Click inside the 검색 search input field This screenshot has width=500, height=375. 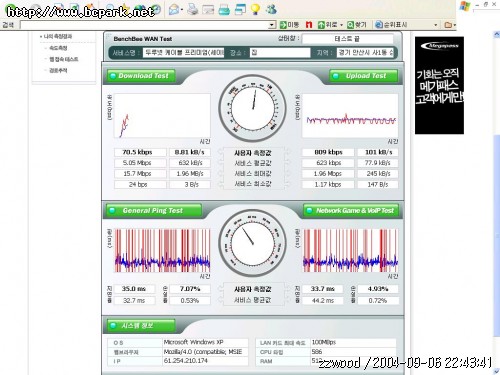pos(144,25)
